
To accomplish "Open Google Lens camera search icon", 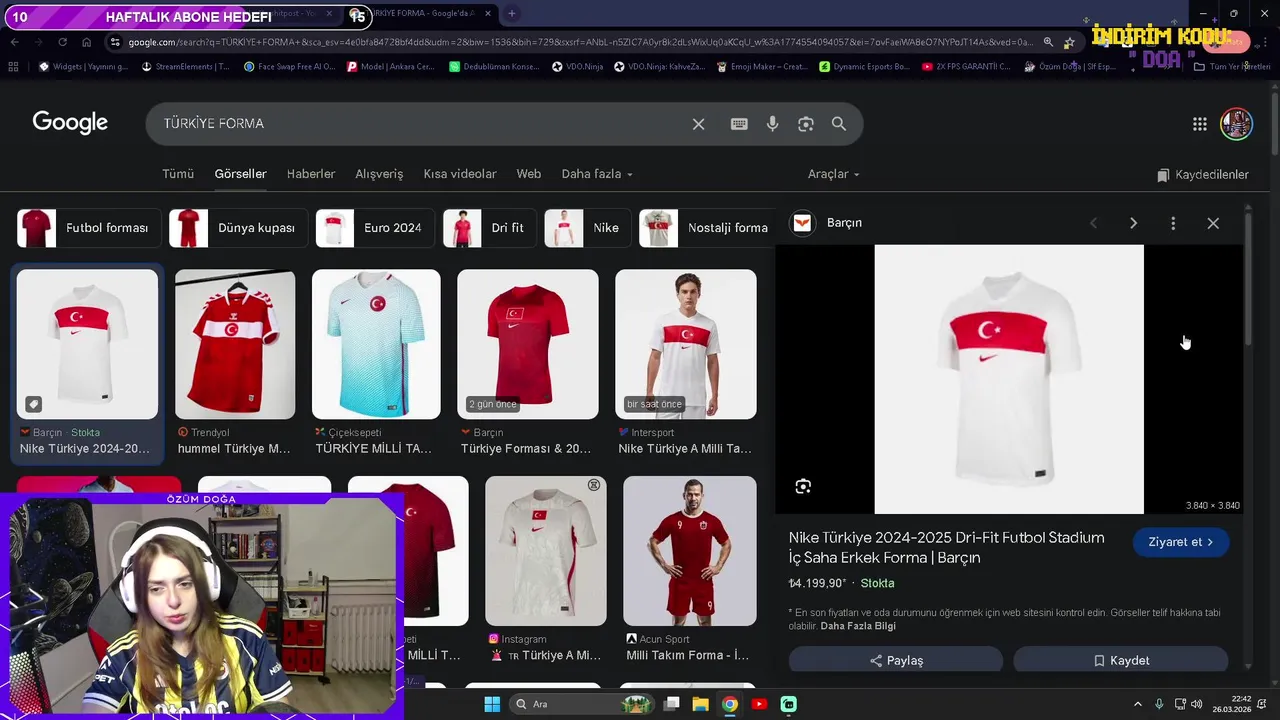I will coord(806,124).
